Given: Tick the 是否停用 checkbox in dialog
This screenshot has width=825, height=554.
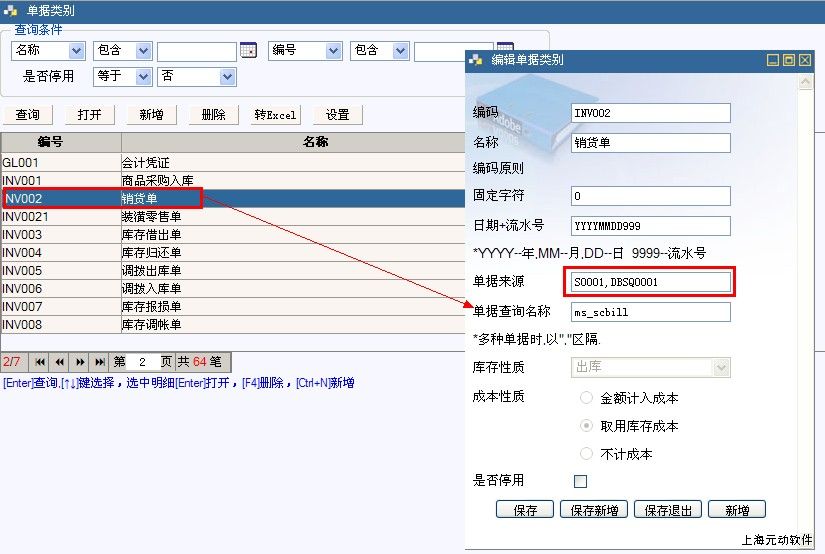Looking at the screenshot, I should click(580, 481).
